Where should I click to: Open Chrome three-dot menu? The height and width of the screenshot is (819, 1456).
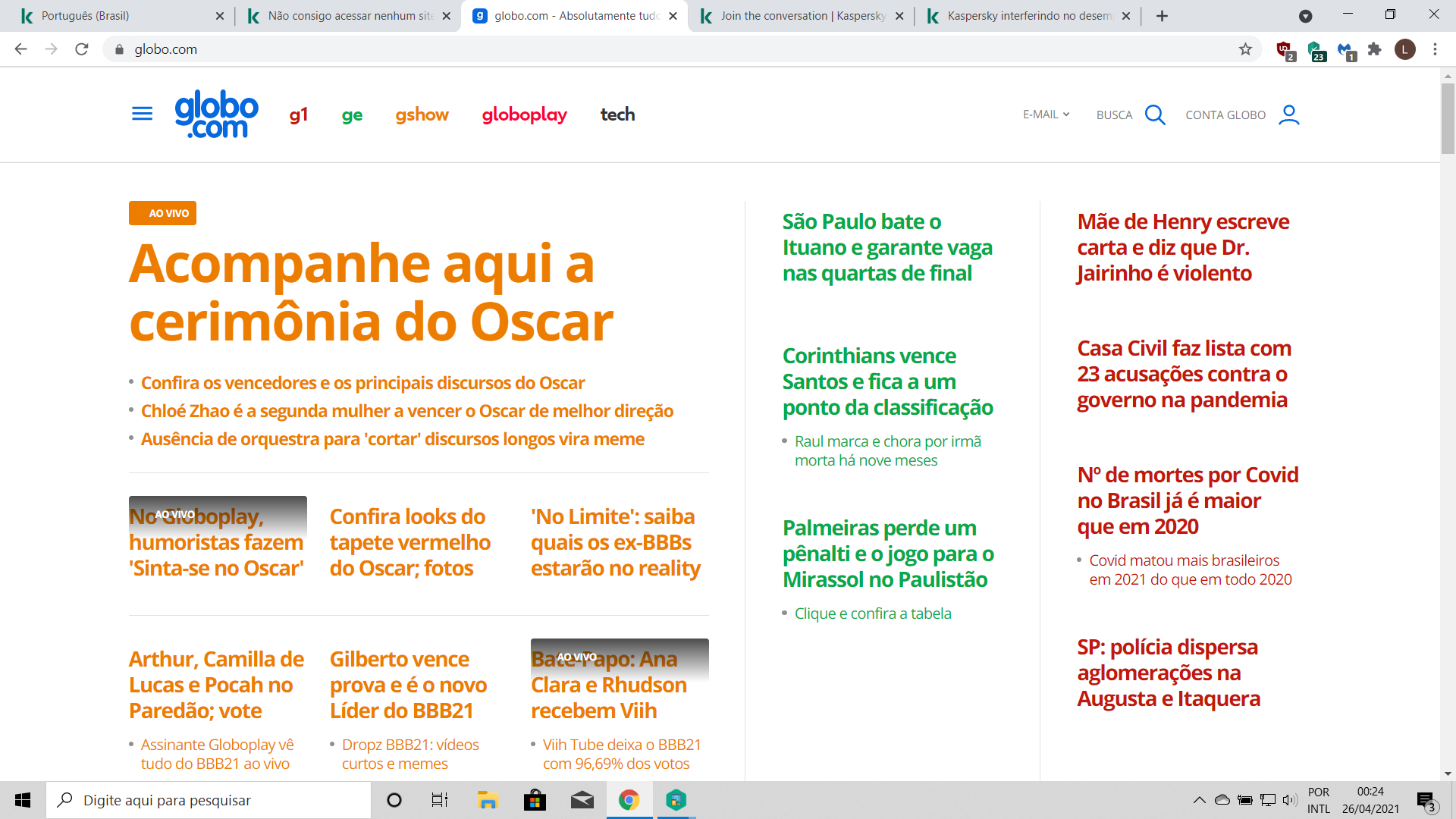pyautogui.click(x=1435, y=49)
